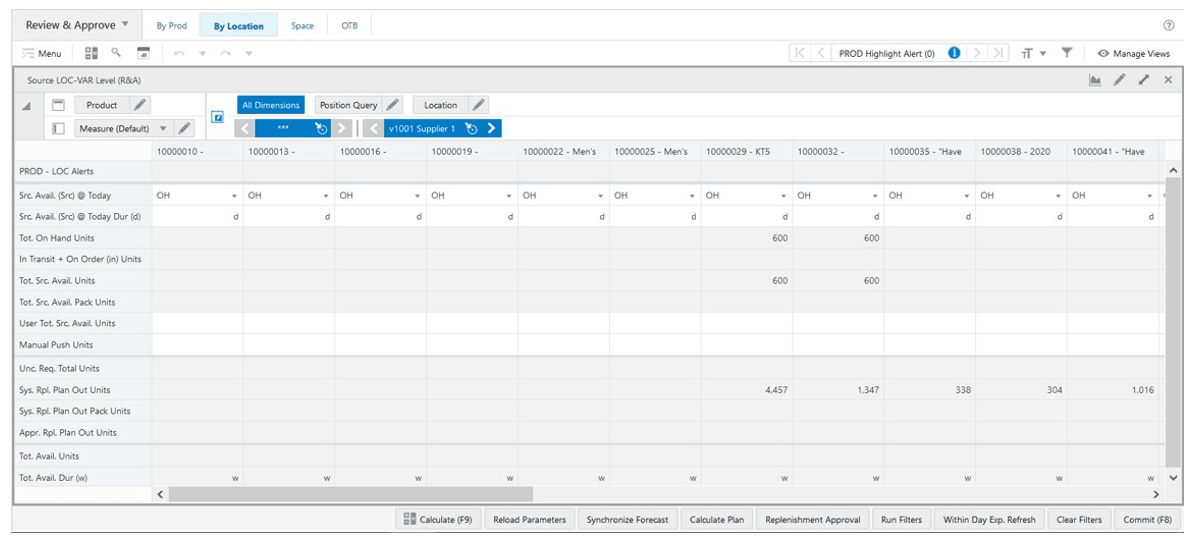Click the view edit pencil icon
The image size is (1197, 544).
1119,79
